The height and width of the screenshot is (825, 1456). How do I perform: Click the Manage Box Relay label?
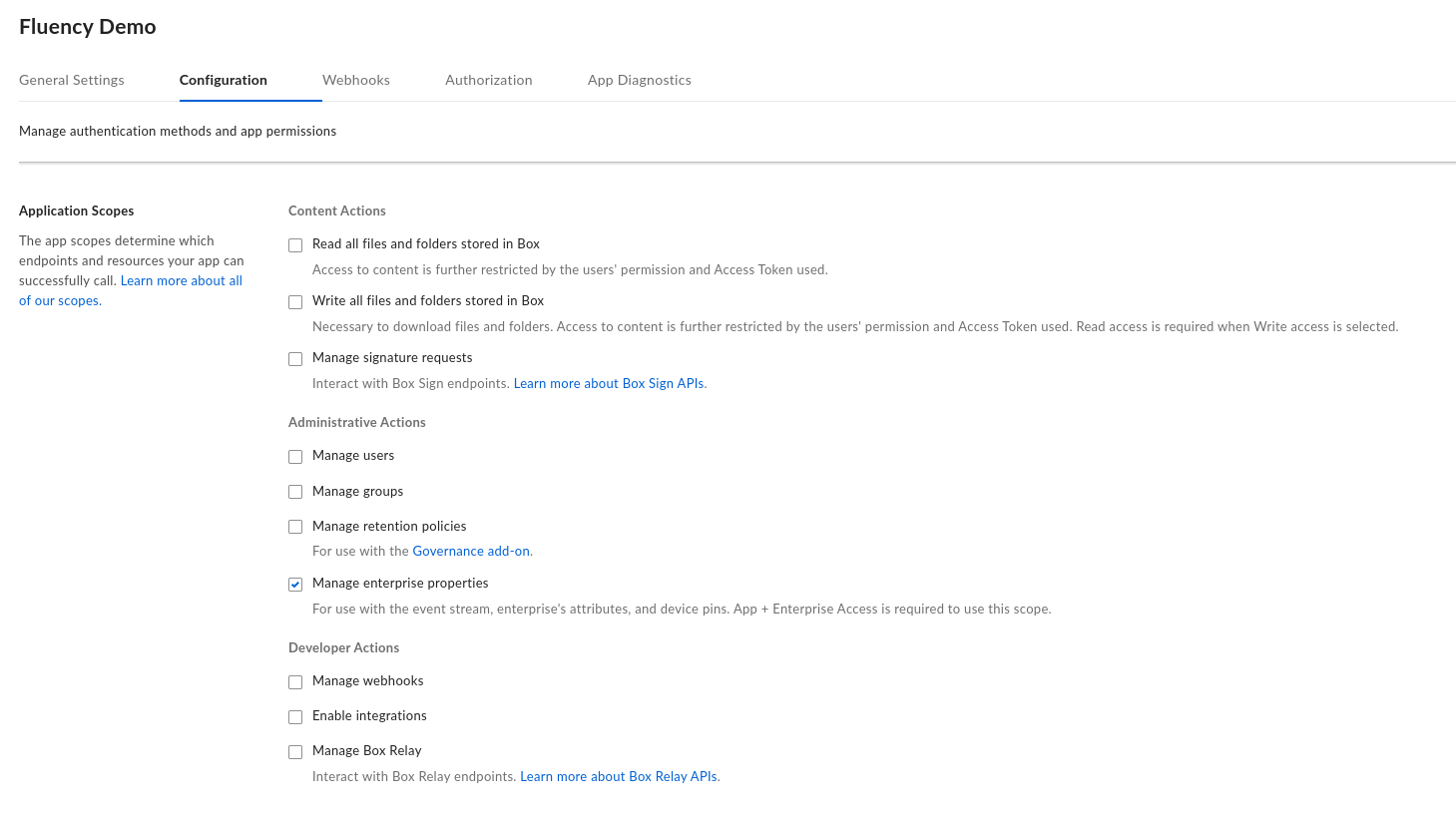pyautogui.click(x=367, y=750)
